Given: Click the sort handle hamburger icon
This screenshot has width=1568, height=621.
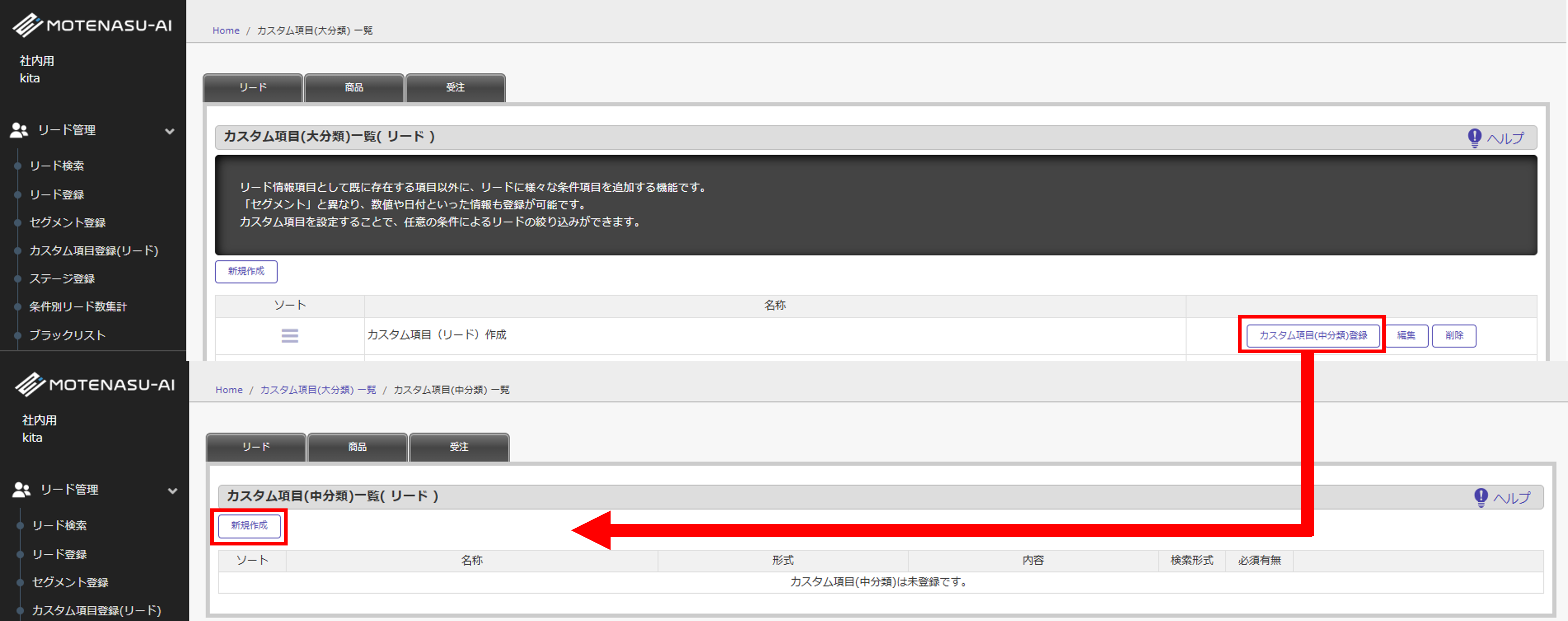Looking at the screenshot, I should tap(290, 336).
